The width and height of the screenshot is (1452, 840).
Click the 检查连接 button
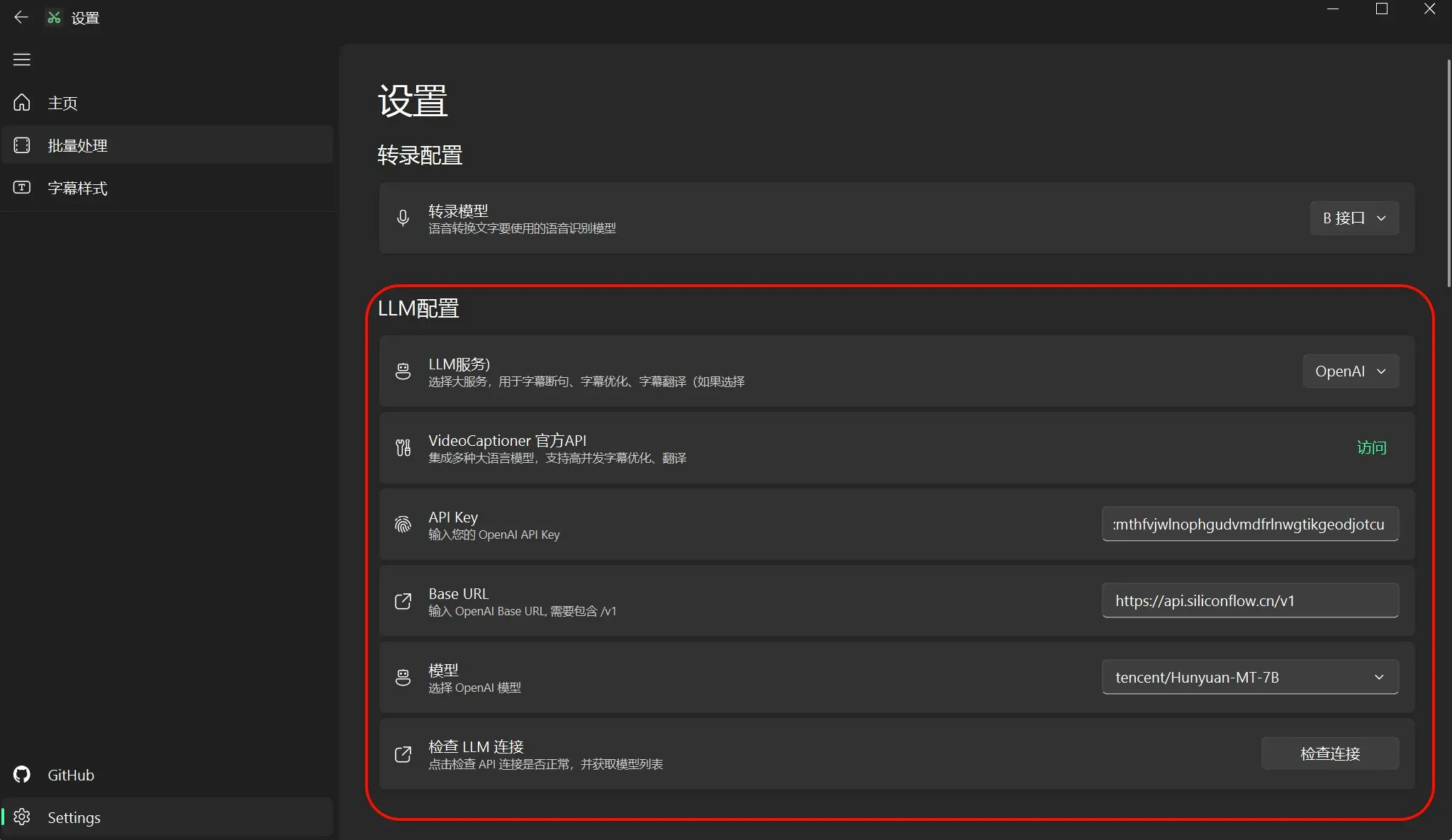click(1329, 754)
